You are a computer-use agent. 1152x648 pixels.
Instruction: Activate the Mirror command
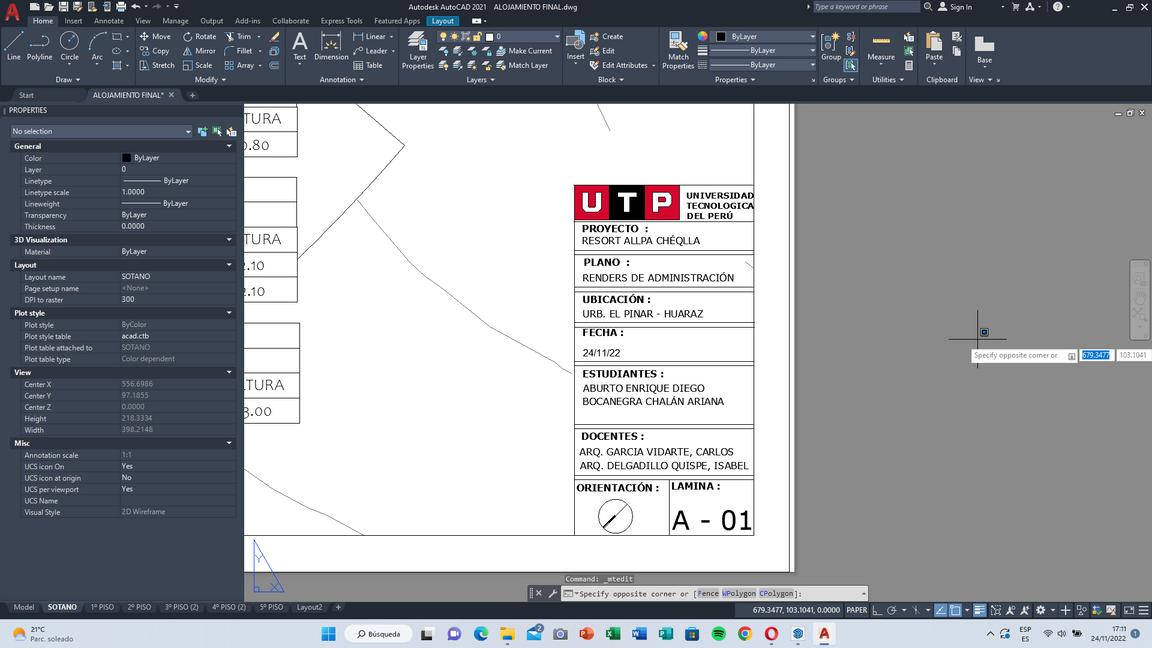tap(199, 51)
